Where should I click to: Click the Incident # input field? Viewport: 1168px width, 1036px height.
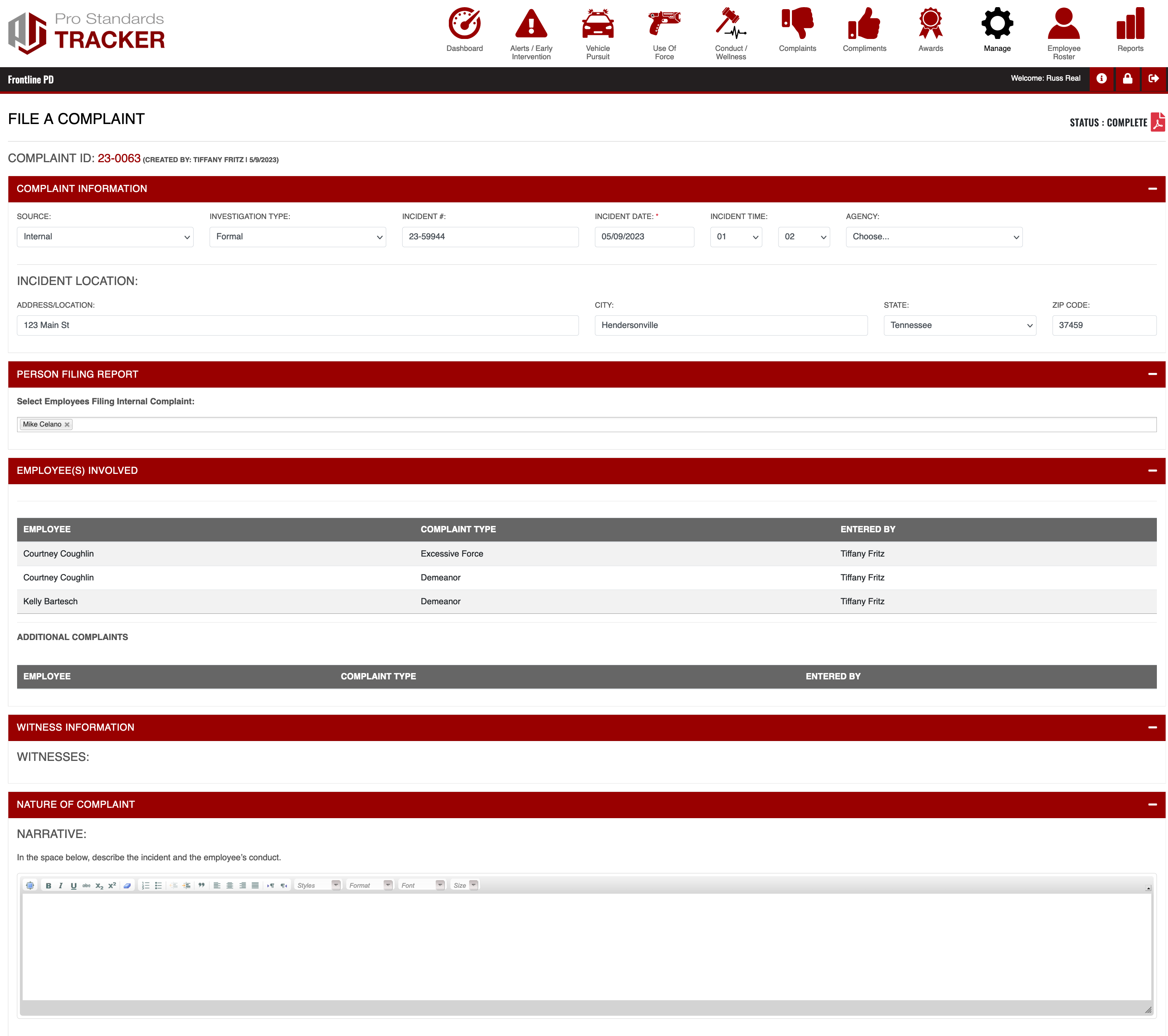(x=490, y=237)
